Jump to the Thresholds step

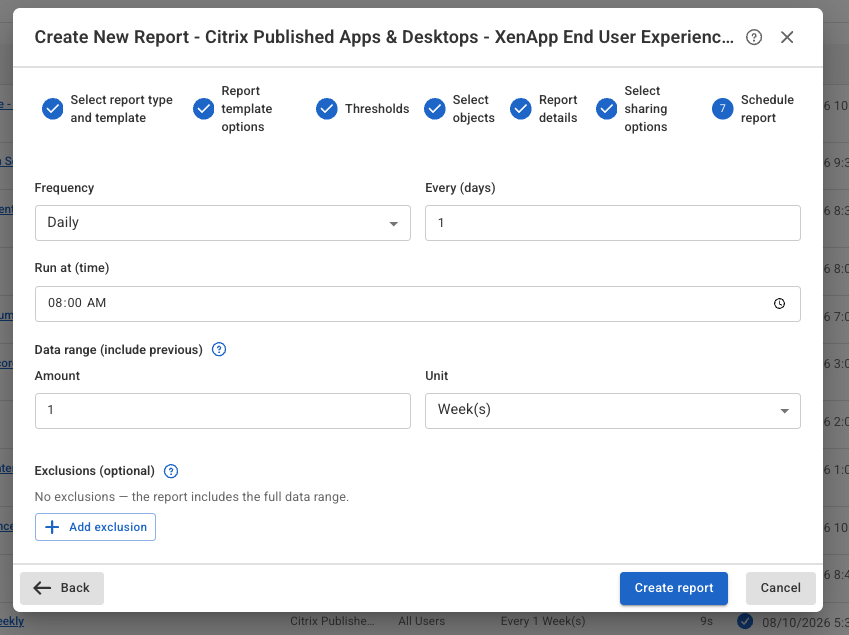[x=362, y=109]
